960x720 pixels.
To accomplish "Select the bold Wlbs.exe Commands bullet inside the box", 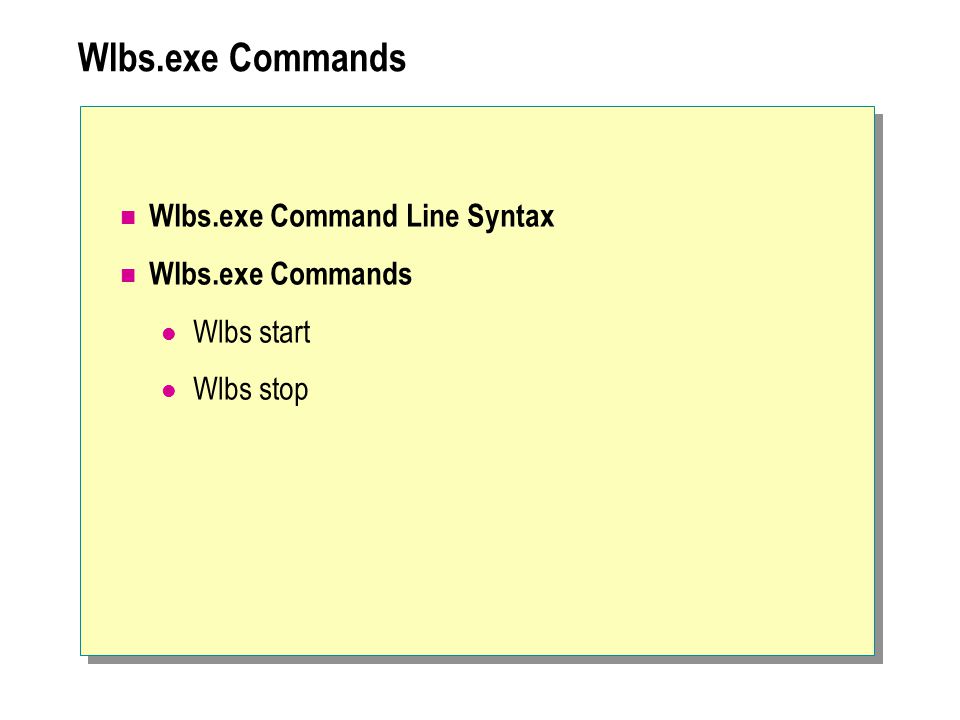I will coord(280,274).
